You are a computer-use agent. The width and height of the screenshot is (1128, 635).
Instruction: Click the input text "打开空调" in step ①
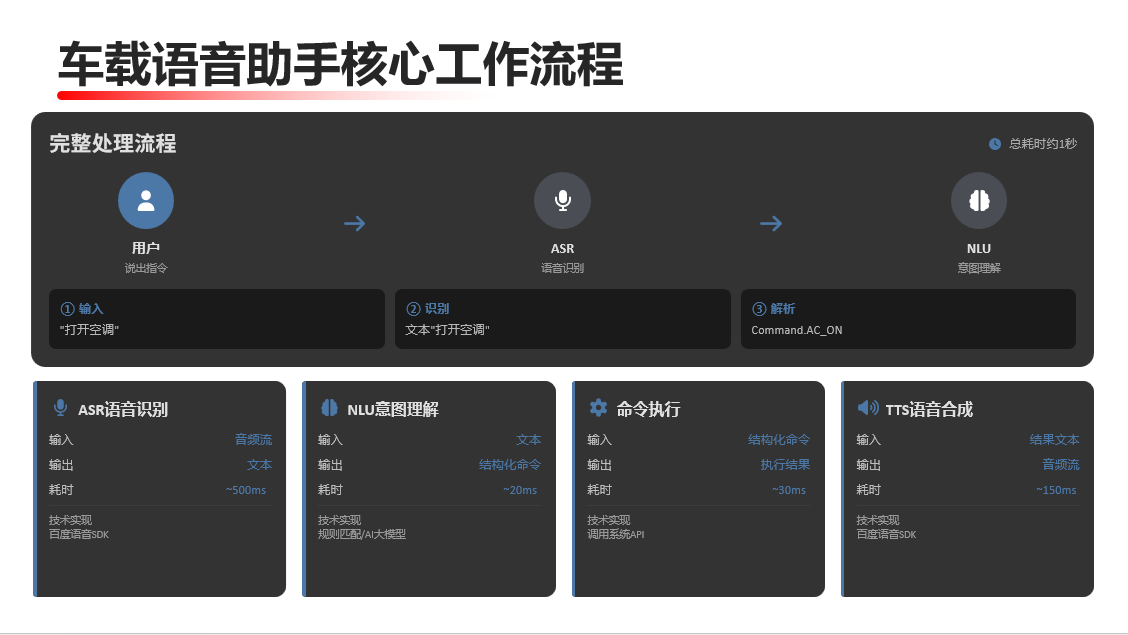coord(89,329)
